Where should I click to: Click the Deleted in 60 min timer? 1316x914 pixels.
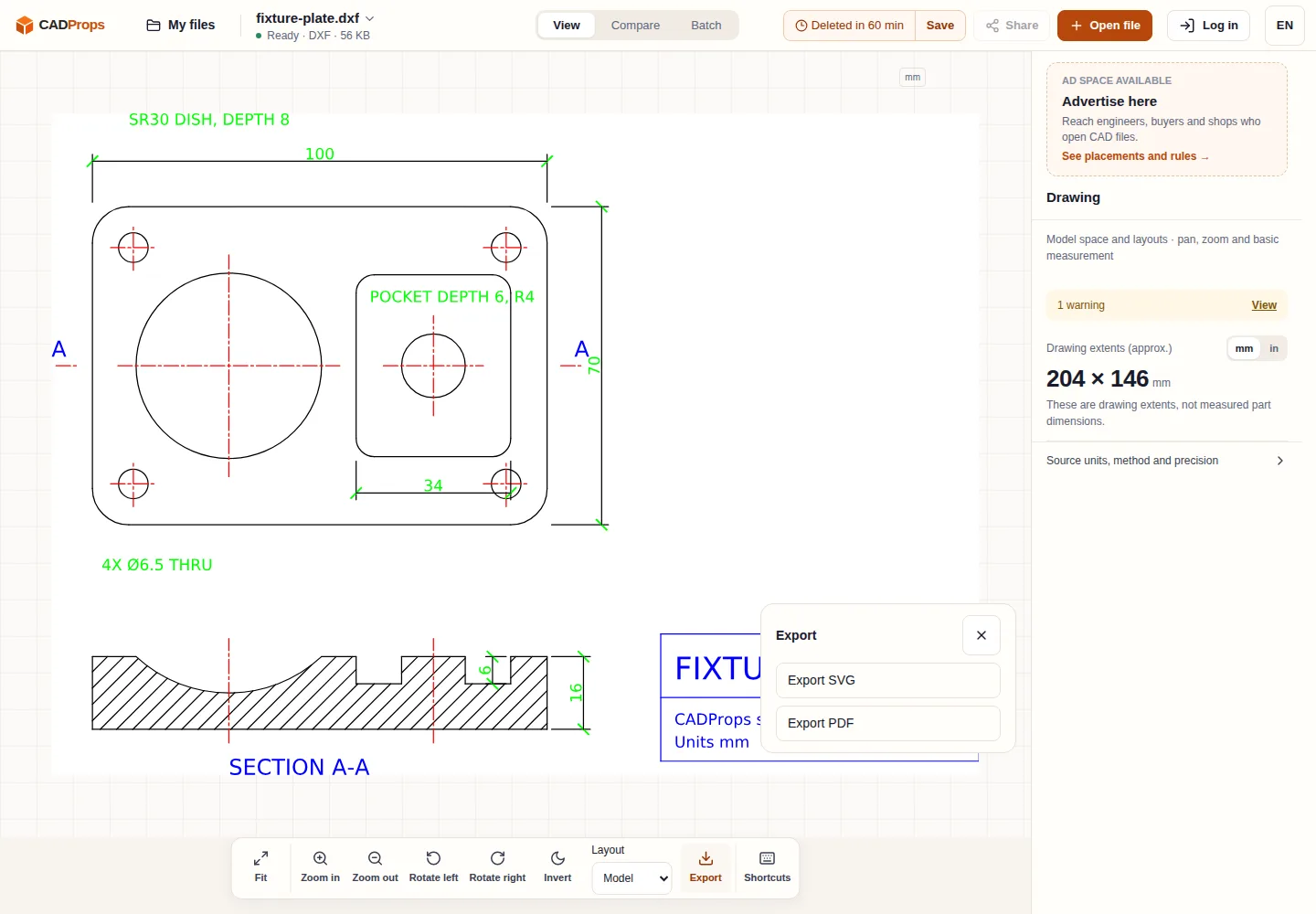850,25
